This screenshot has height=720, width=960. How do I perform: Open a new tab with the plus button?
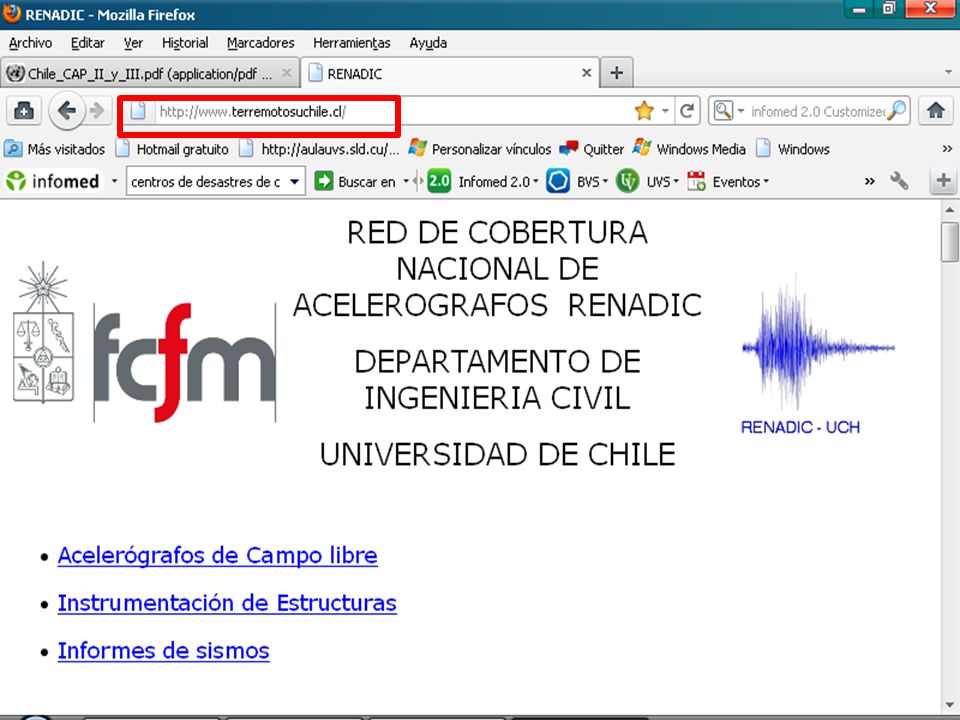tap(617, 73)
